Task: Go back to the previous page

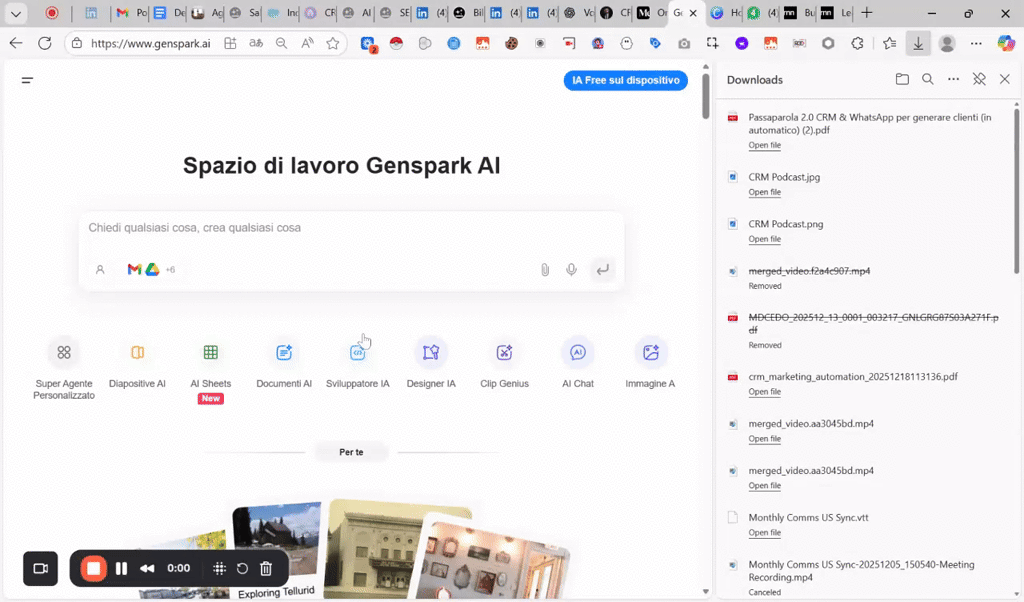Action: click(x=16, y=43)
